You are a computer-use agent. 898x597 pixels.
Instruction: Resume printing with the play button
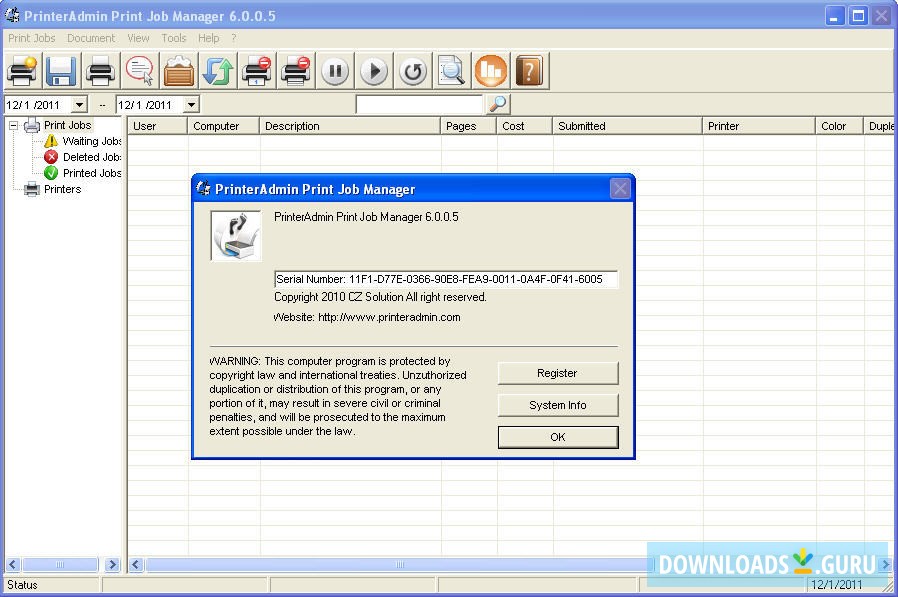374,71
